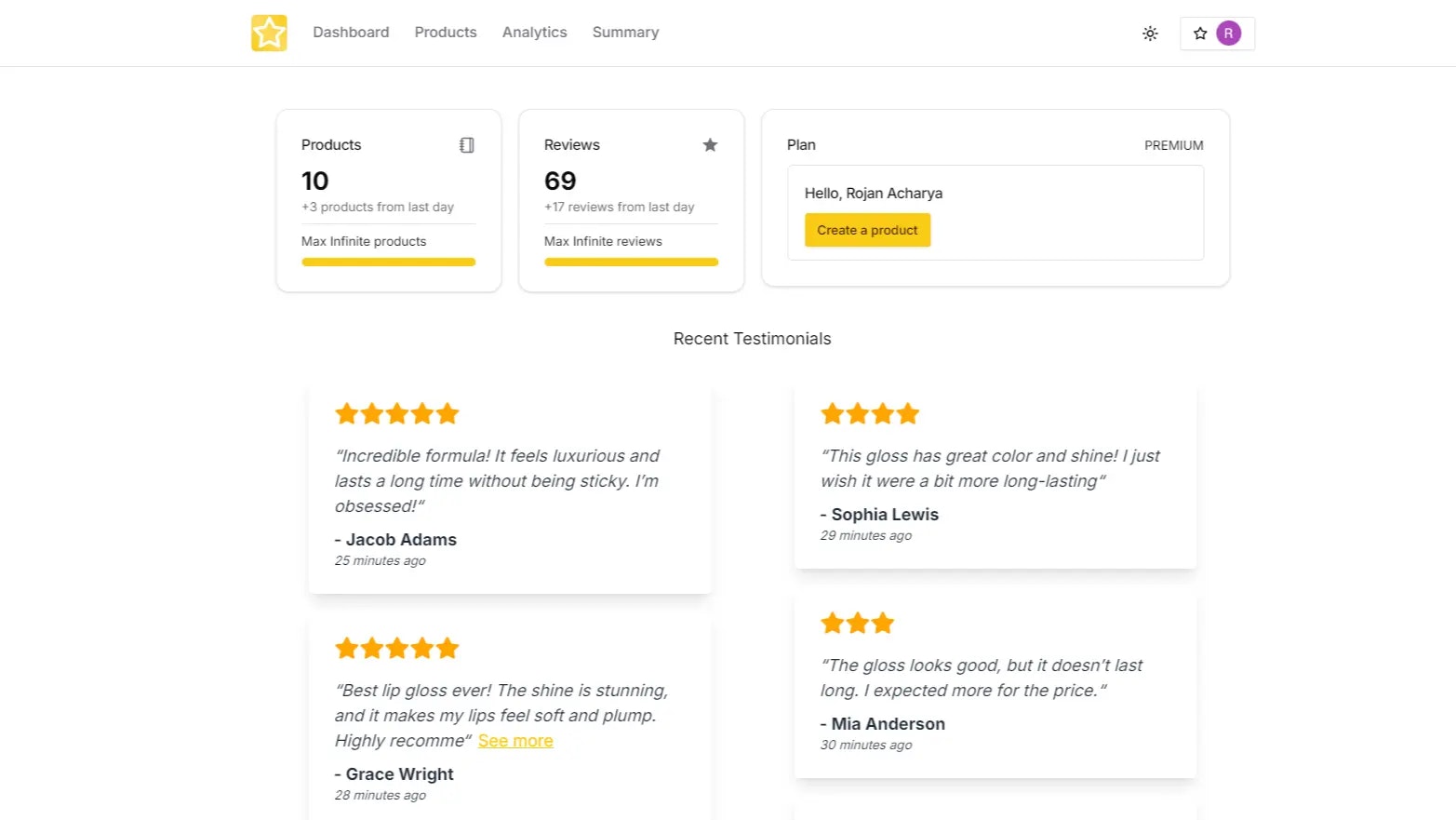The image size is (1456, 820).
Task: Open the purple R user avatar menu
Action: click(x=1228, y=34)
